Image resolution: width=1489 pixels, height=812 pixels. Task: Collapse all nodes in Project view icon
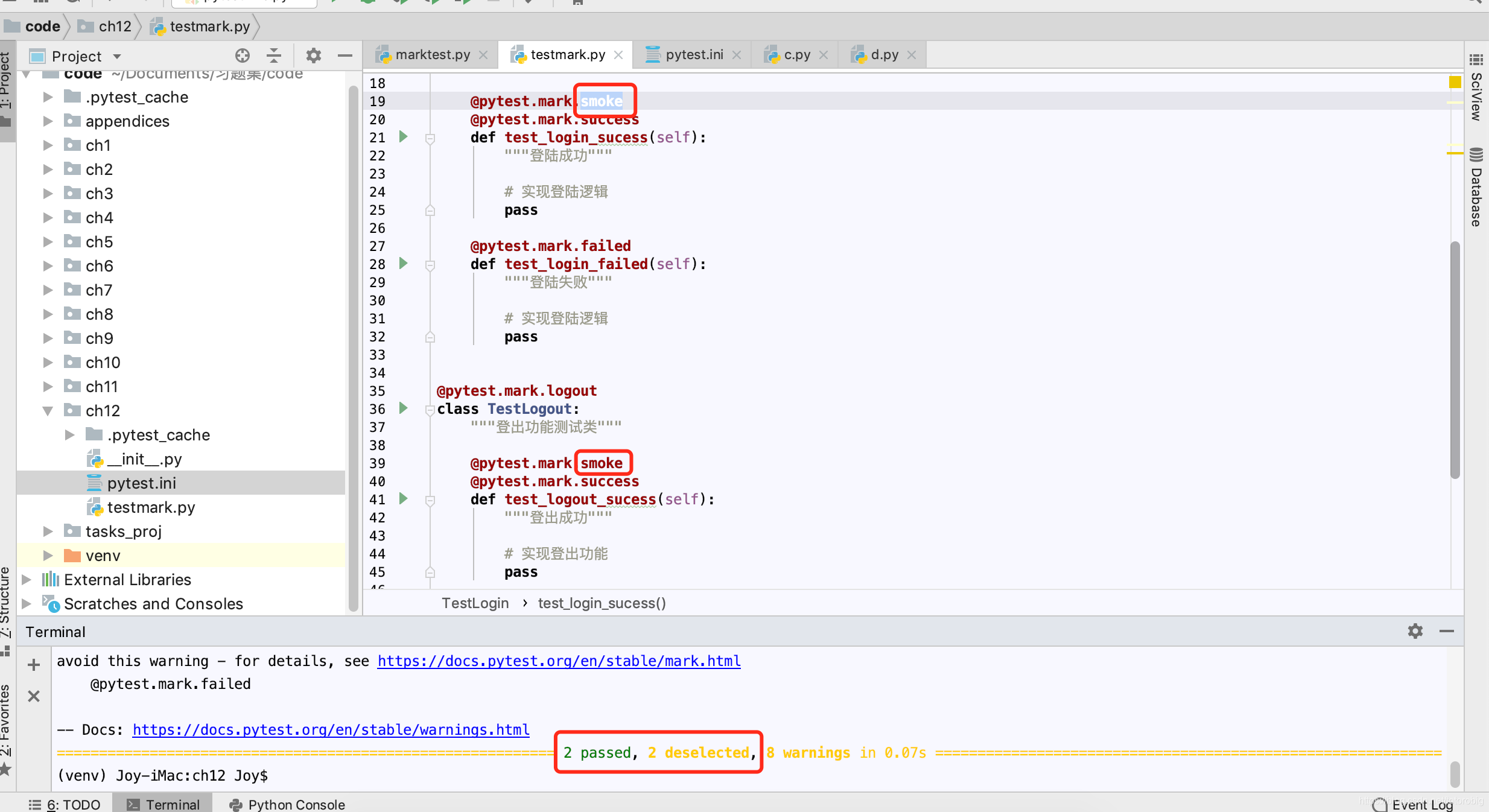pyautogui.click(x=274, y=55)
